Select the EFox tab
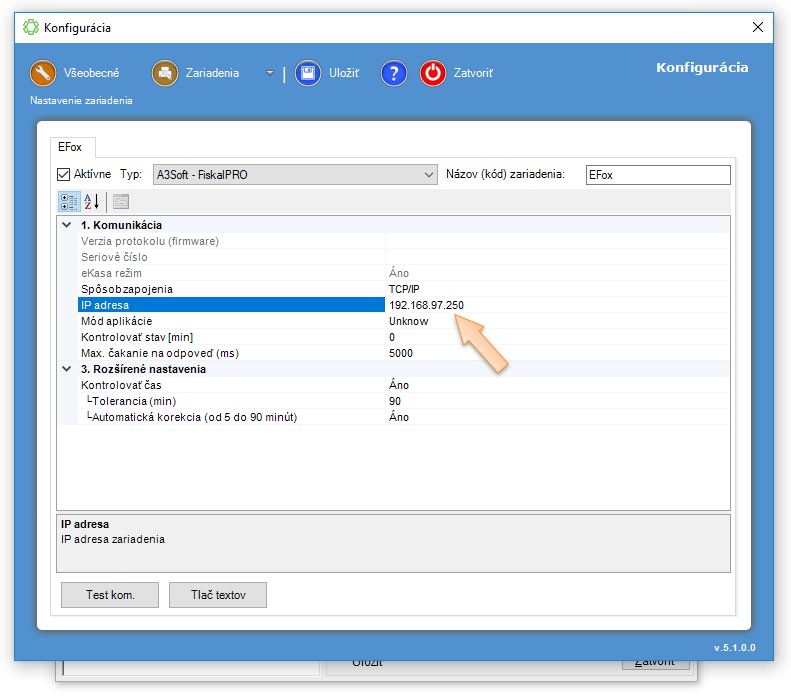This screenshot has height=697, width=791. [x=71, y=146]
